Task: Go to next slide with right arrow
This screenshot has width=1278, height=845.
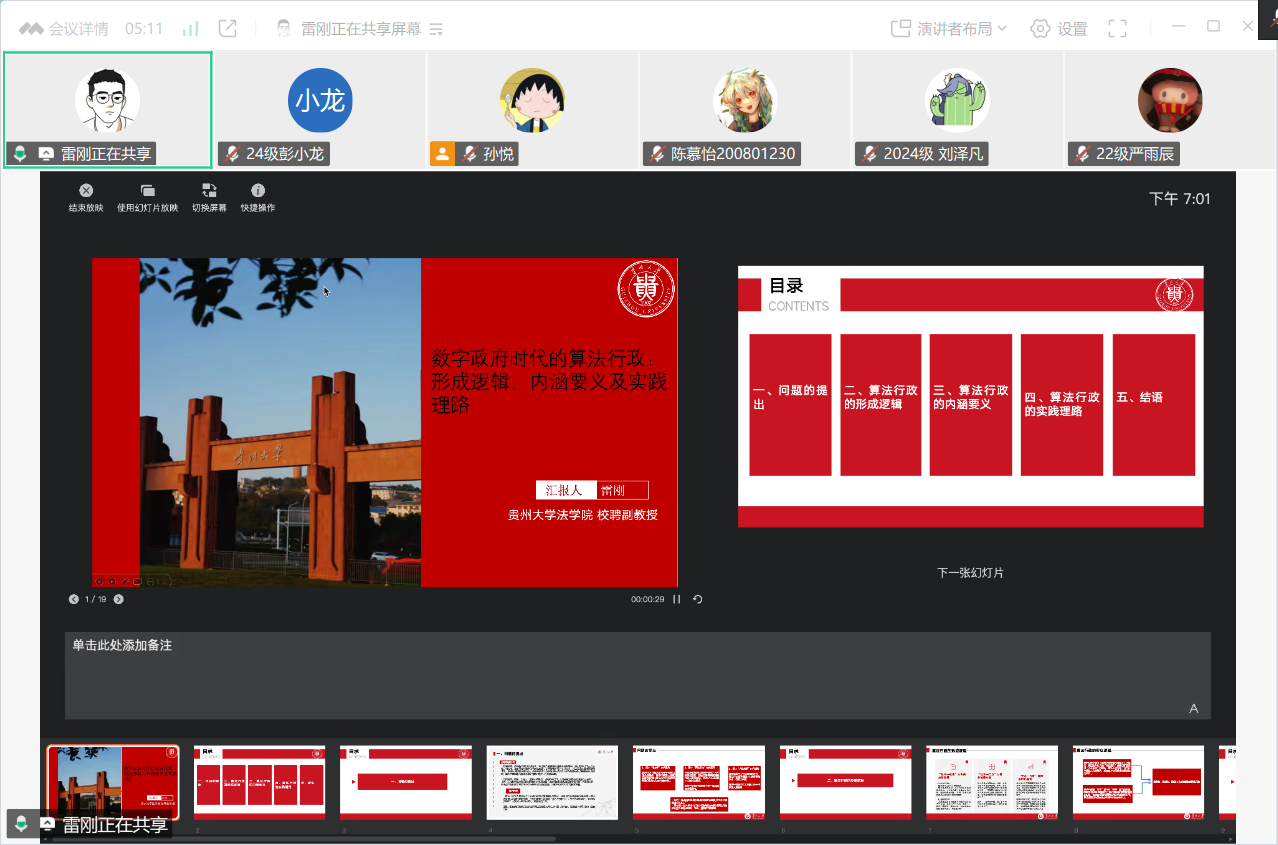Action: click(119, 600)
